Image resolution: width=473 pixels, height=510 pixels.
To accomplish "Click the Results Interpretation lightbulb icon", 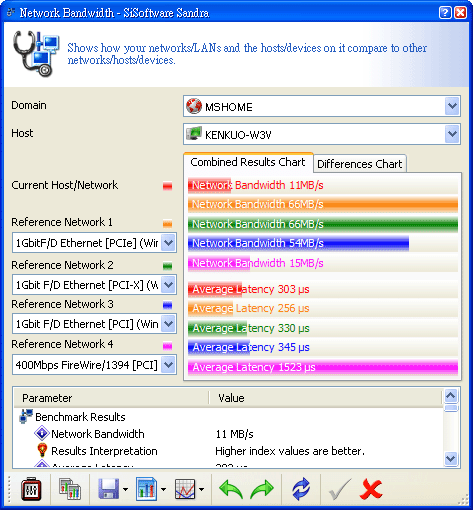I will tap(42, 450).
